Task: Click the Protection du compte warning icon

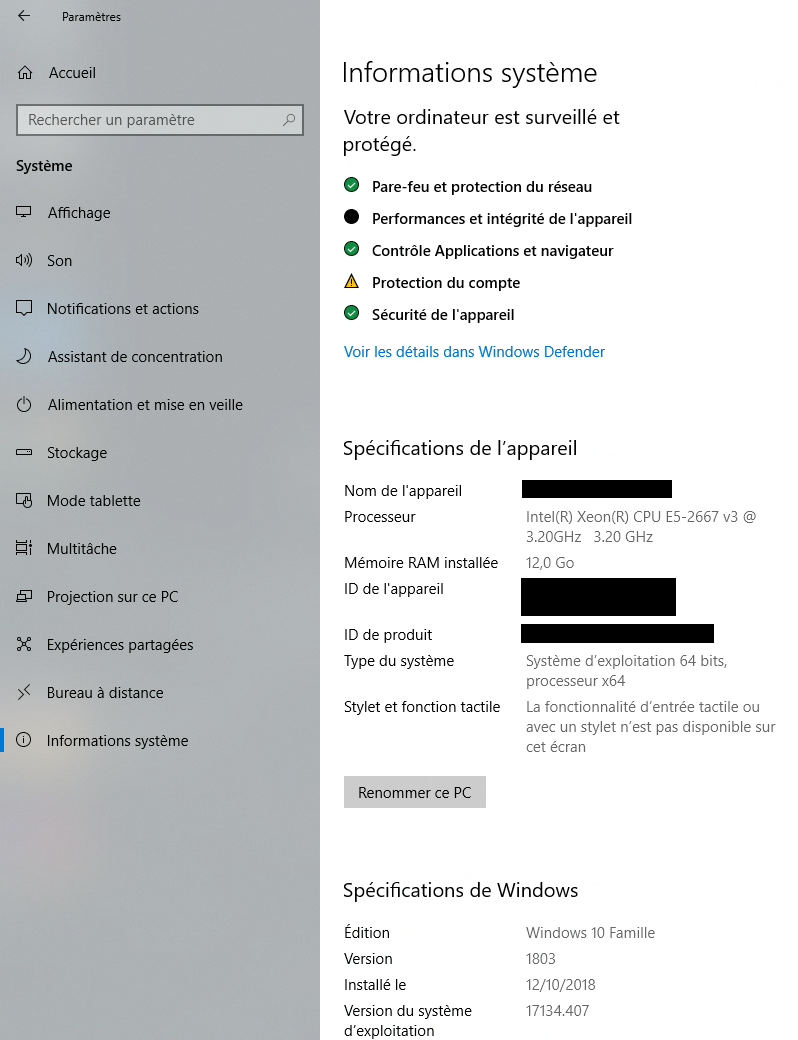Action: [x=352, y=282]
